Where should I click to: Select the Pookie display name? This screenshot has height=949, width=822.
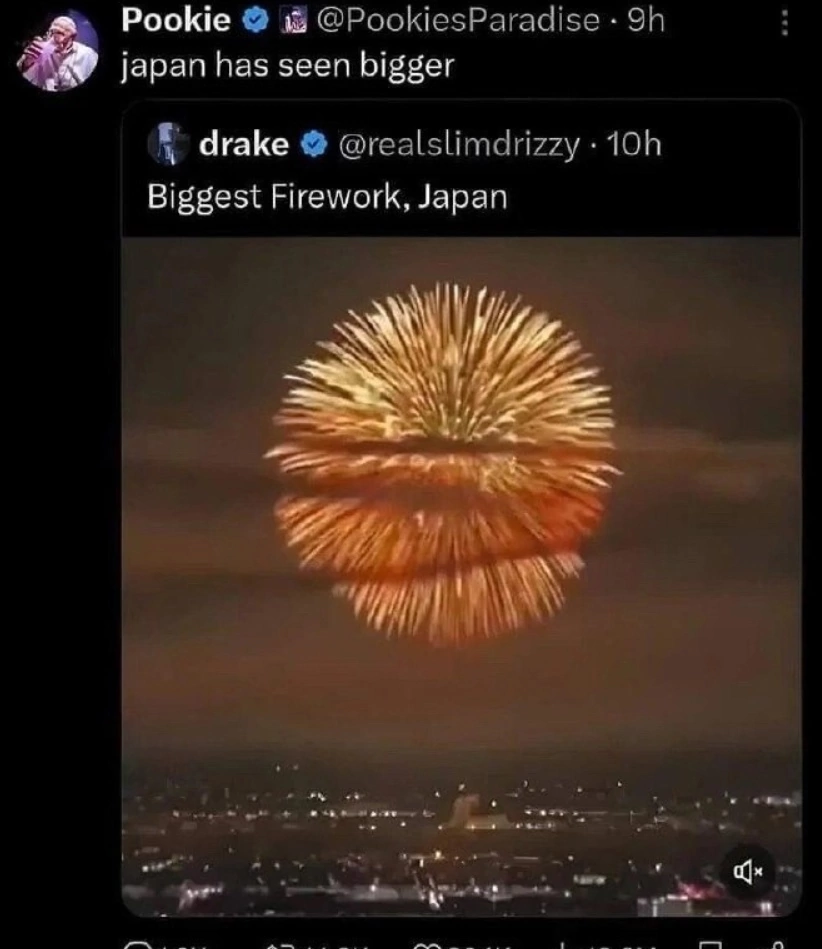tap(176, 20)
